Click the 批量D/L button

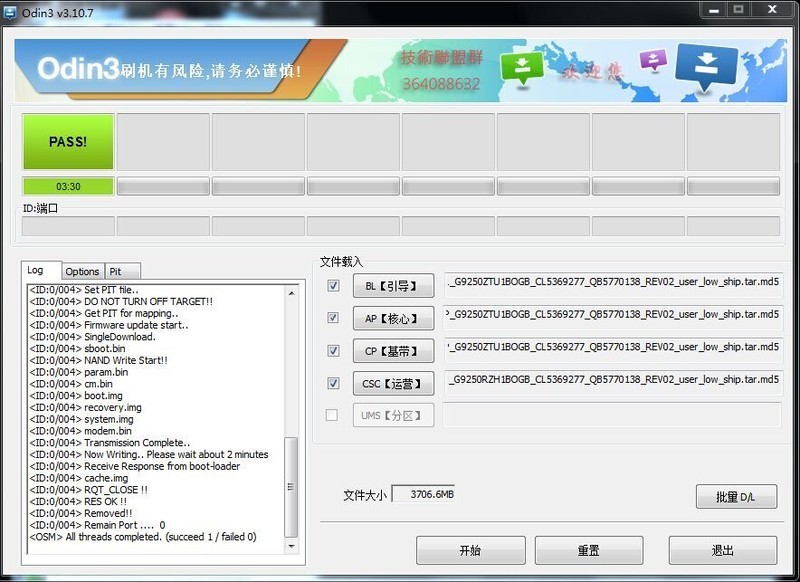click(x=736, y=497)
